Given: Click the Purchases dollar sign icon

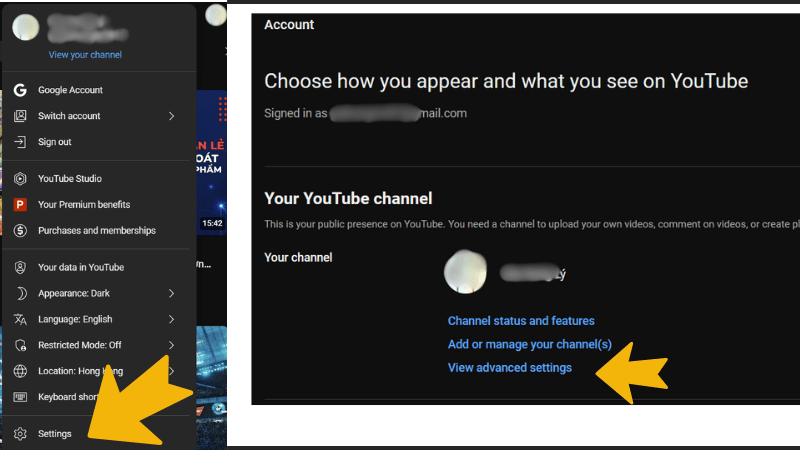Looking at the screenshot, I should pyautogui.click(x=20, y=231).
